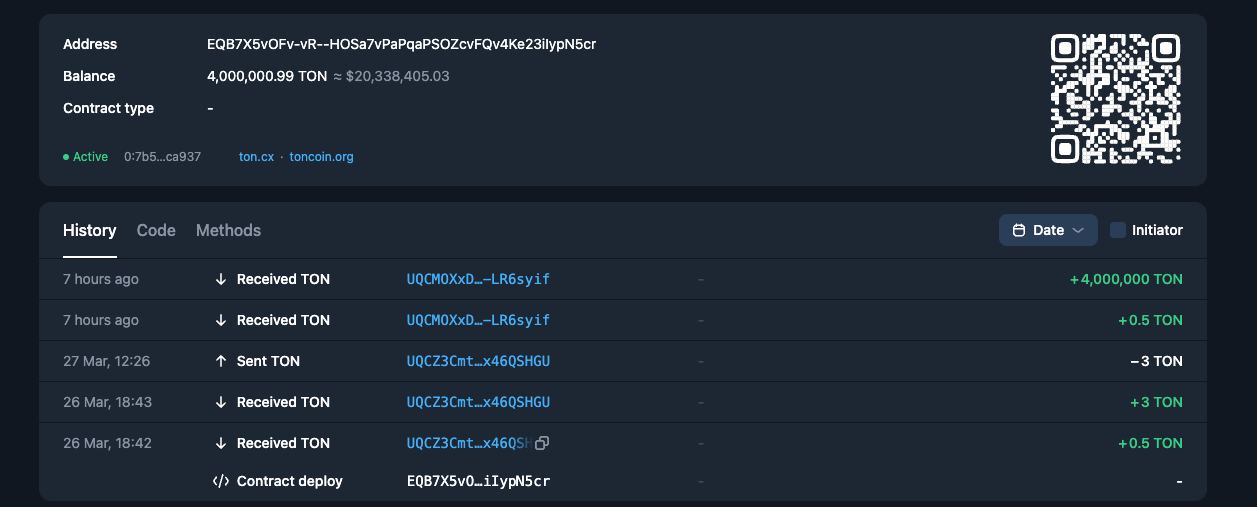Screen dimensions: 1257x507
Task: Select the History tab
Action: point(89,230)
